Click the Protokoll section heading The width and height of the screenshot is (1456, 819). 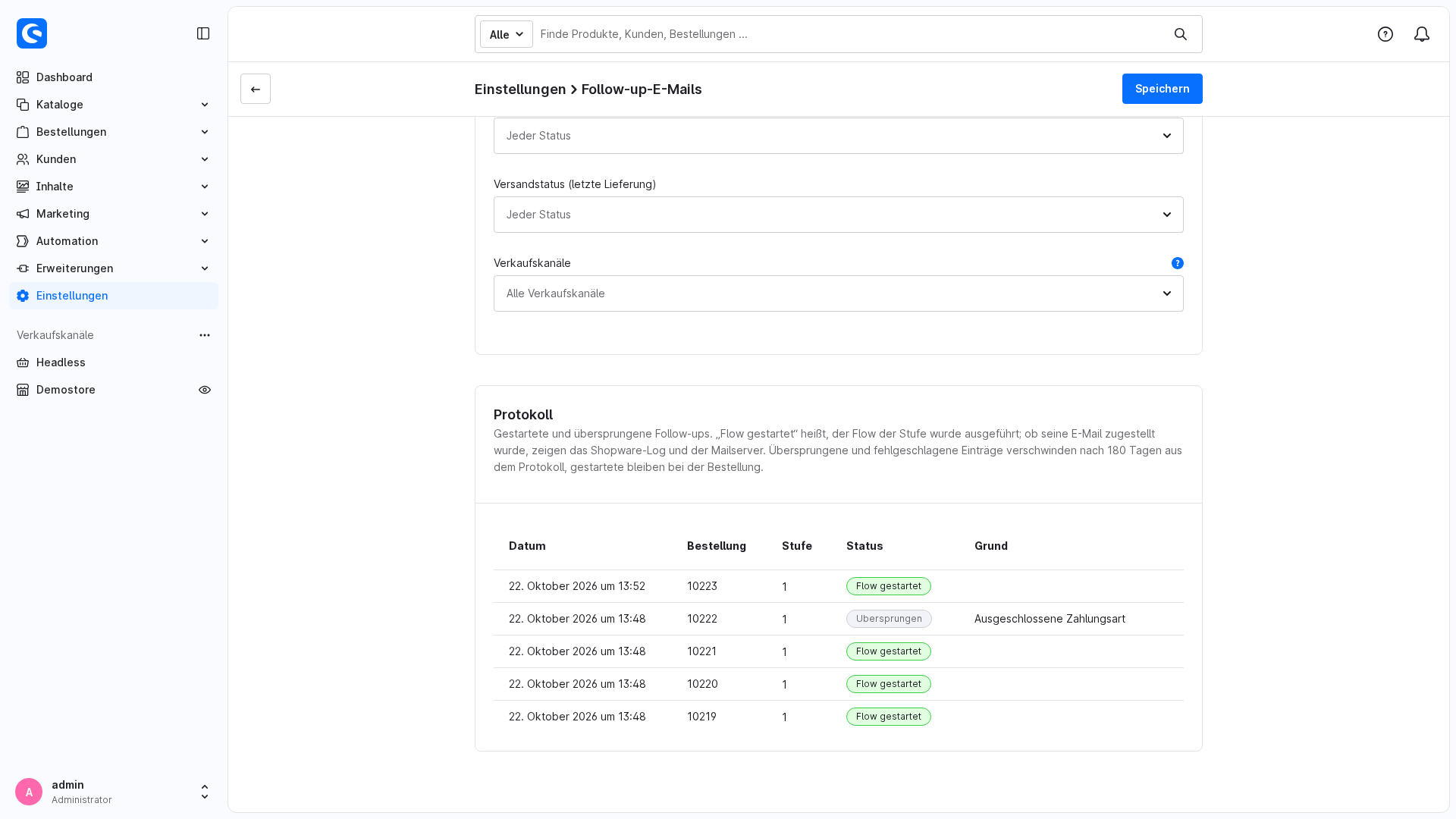[x=523, y=415]
